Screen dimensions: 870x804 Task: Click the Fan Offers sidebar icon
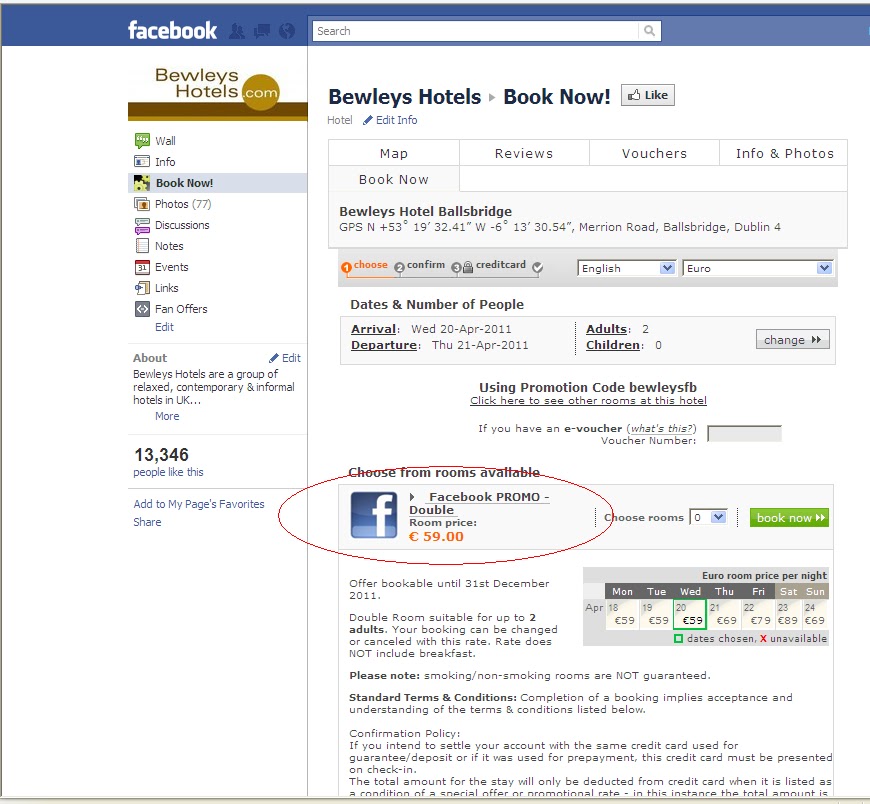point(142,309)
